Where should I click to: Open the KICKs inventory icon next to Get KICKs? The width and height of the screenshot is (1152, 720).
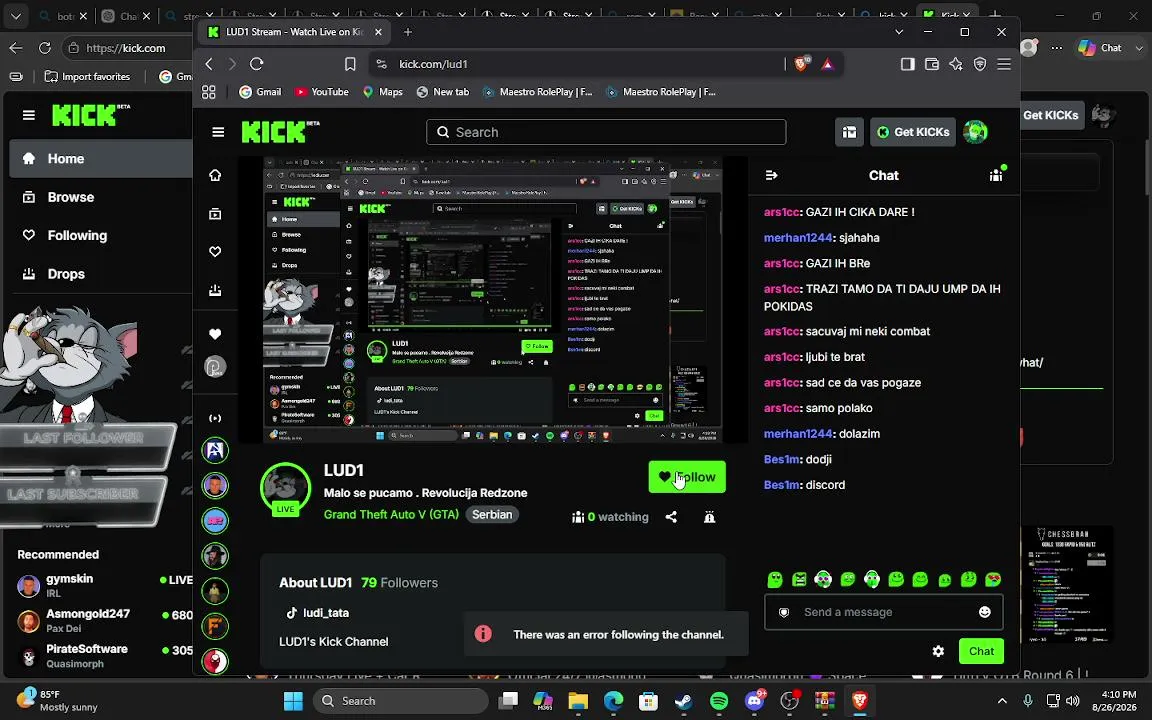(x=849, y=132)
